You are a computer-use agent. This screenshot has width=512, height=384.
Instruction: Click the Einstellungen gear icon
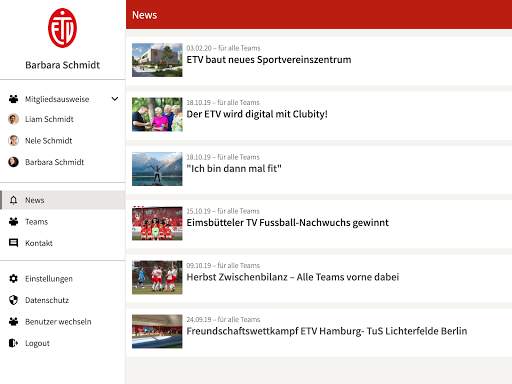13,279
